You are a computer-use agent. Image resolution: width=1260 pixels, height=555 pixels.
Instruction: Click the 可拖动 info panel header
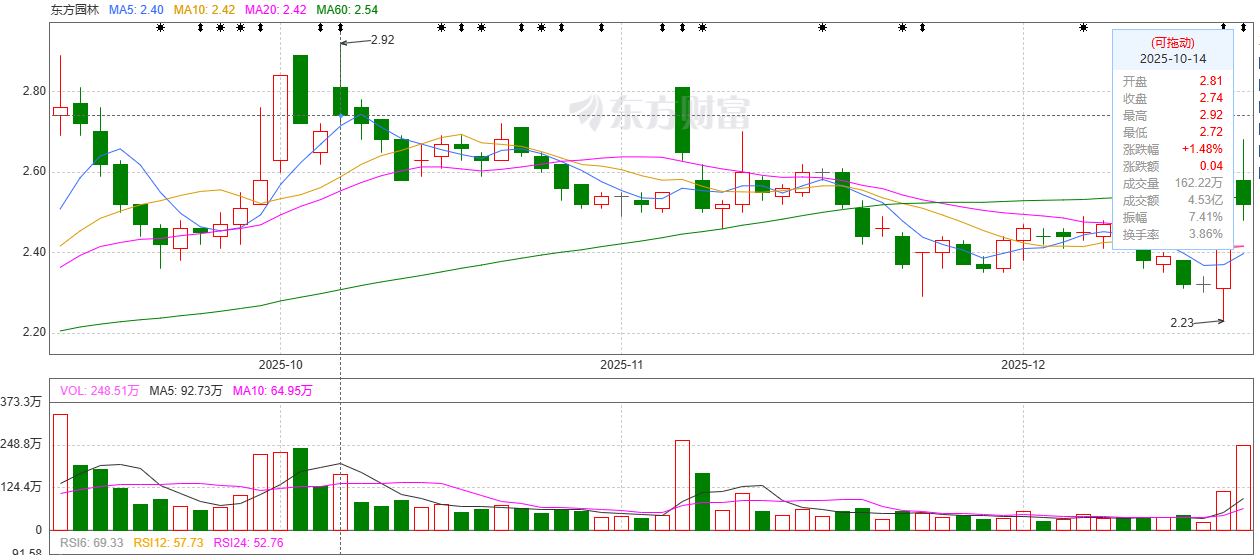pyautogui.click(x=1172, y=42)
